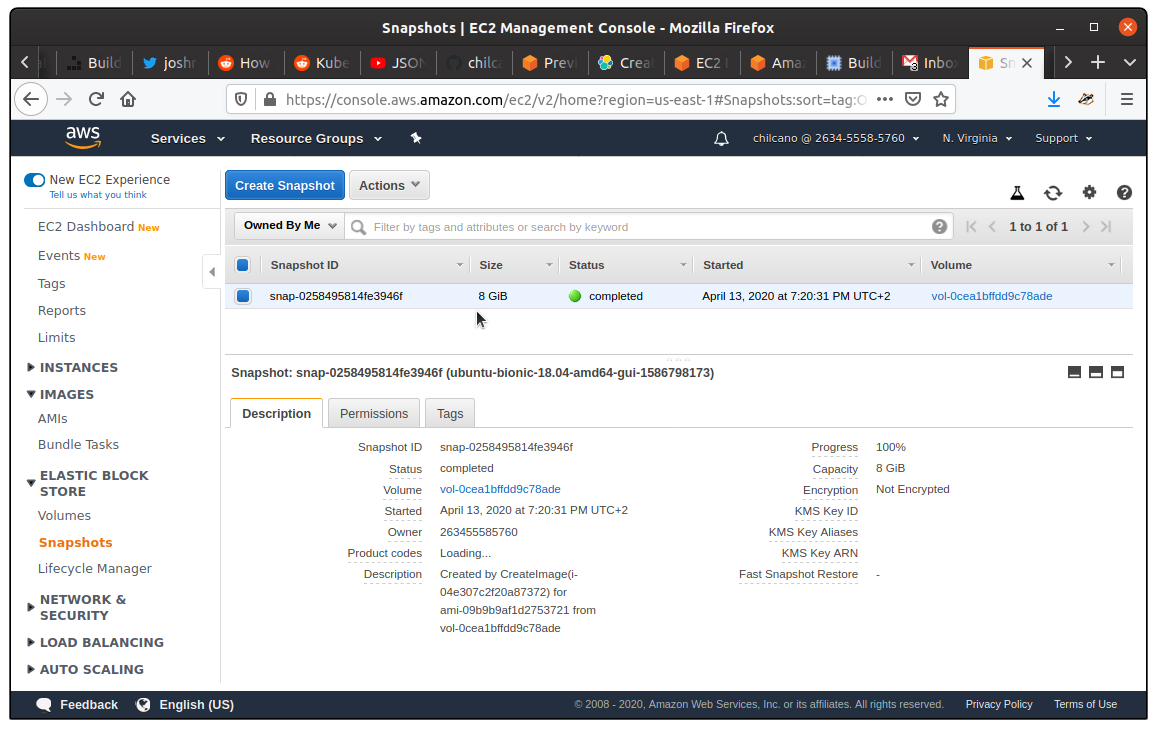This screenshot has width=1157, height=729.
Task: Open the Volumes sidebar item
Action: 64,516
